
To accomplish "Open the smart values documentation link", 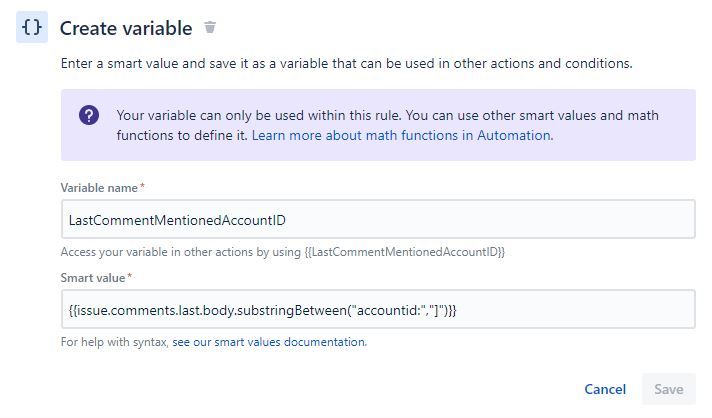I will coord(269,342).
